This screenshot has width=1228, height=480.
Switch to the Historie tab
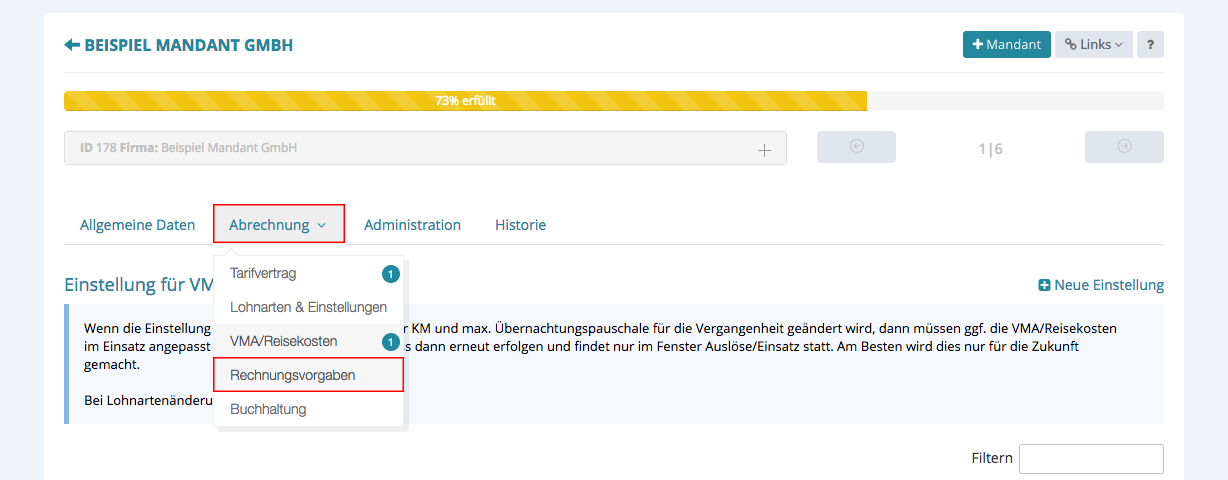(x=520, y=225)
